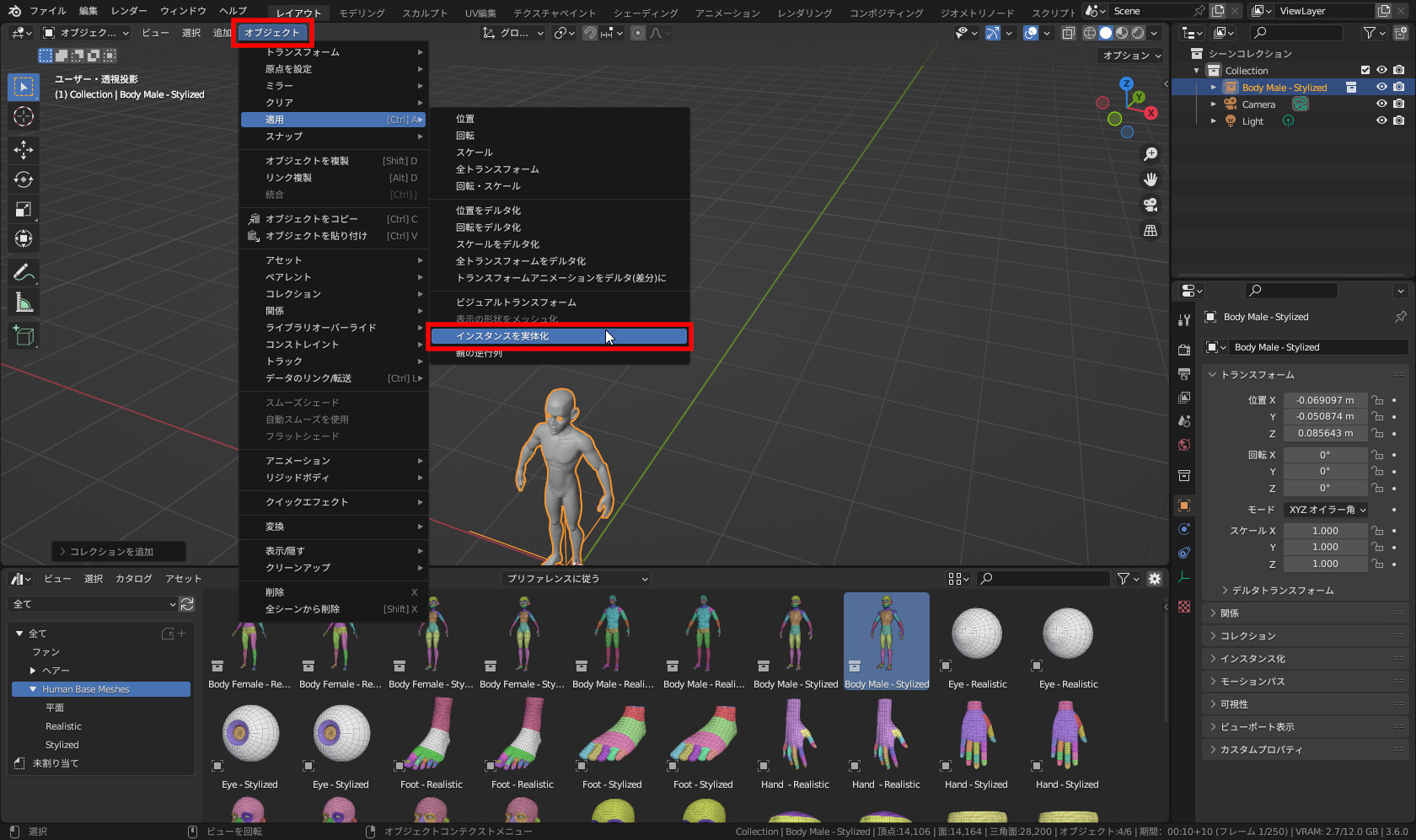The height and width of the screenshot is (840, 1416).
Task: Adjust the Location X value field
Action: click(x=1325, y=400)
